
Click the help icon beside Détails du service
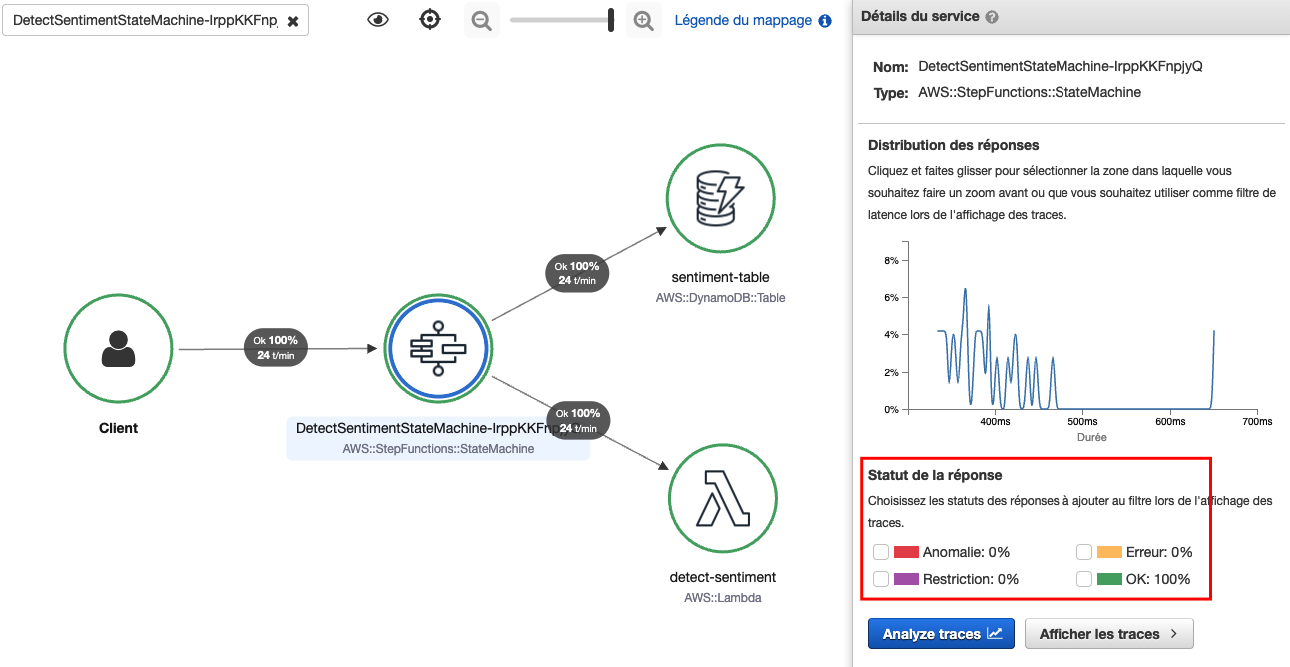[x=992, y=17]
